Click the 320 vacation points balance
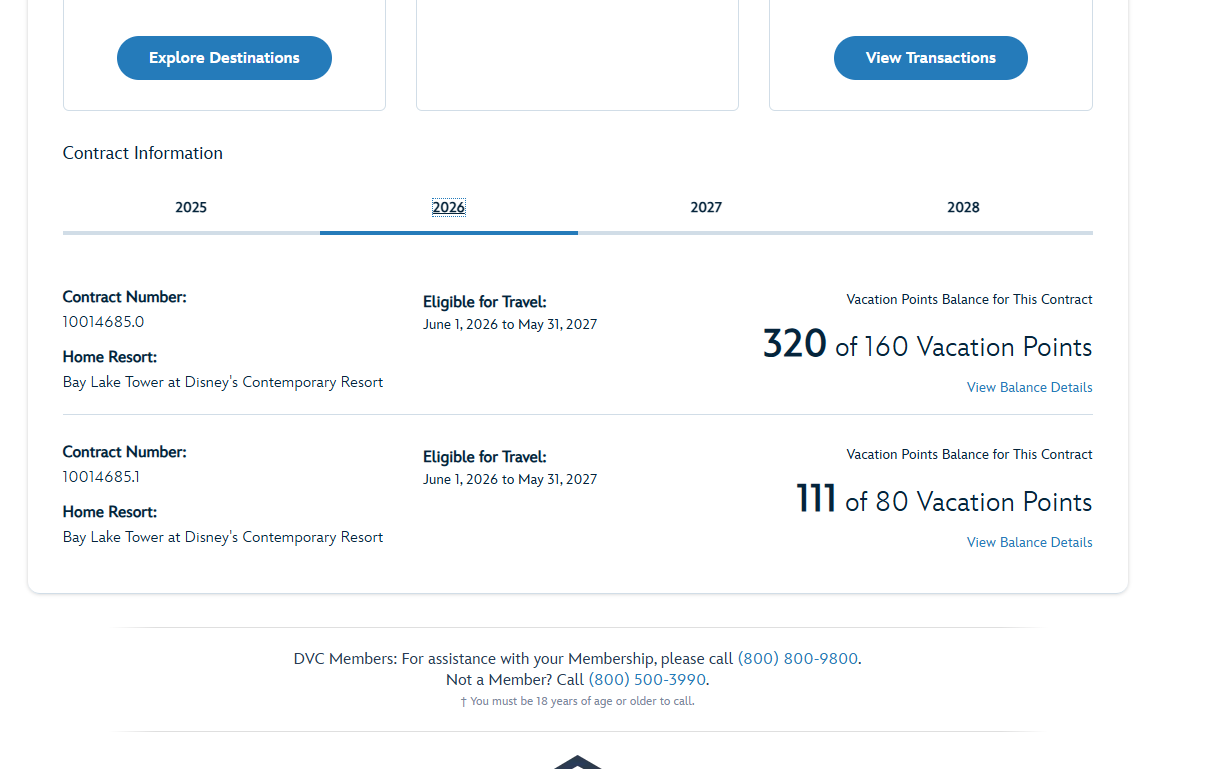 click(794, 345)
